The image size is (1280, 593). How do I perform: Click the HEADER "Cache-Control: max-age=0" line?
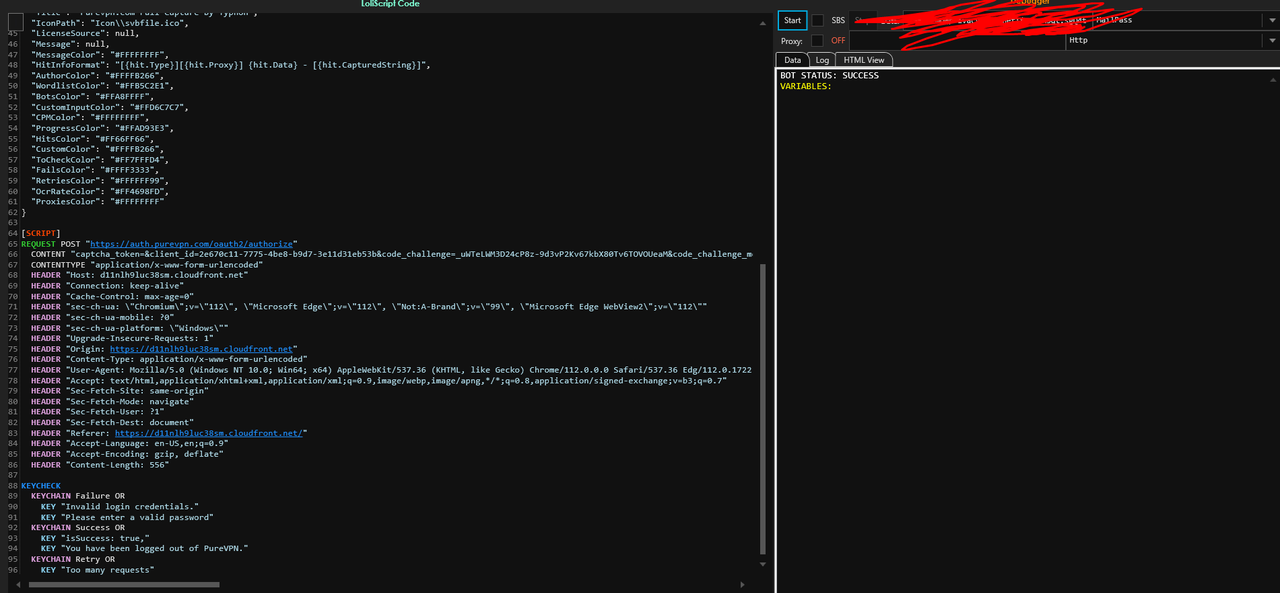pos(112,296)
